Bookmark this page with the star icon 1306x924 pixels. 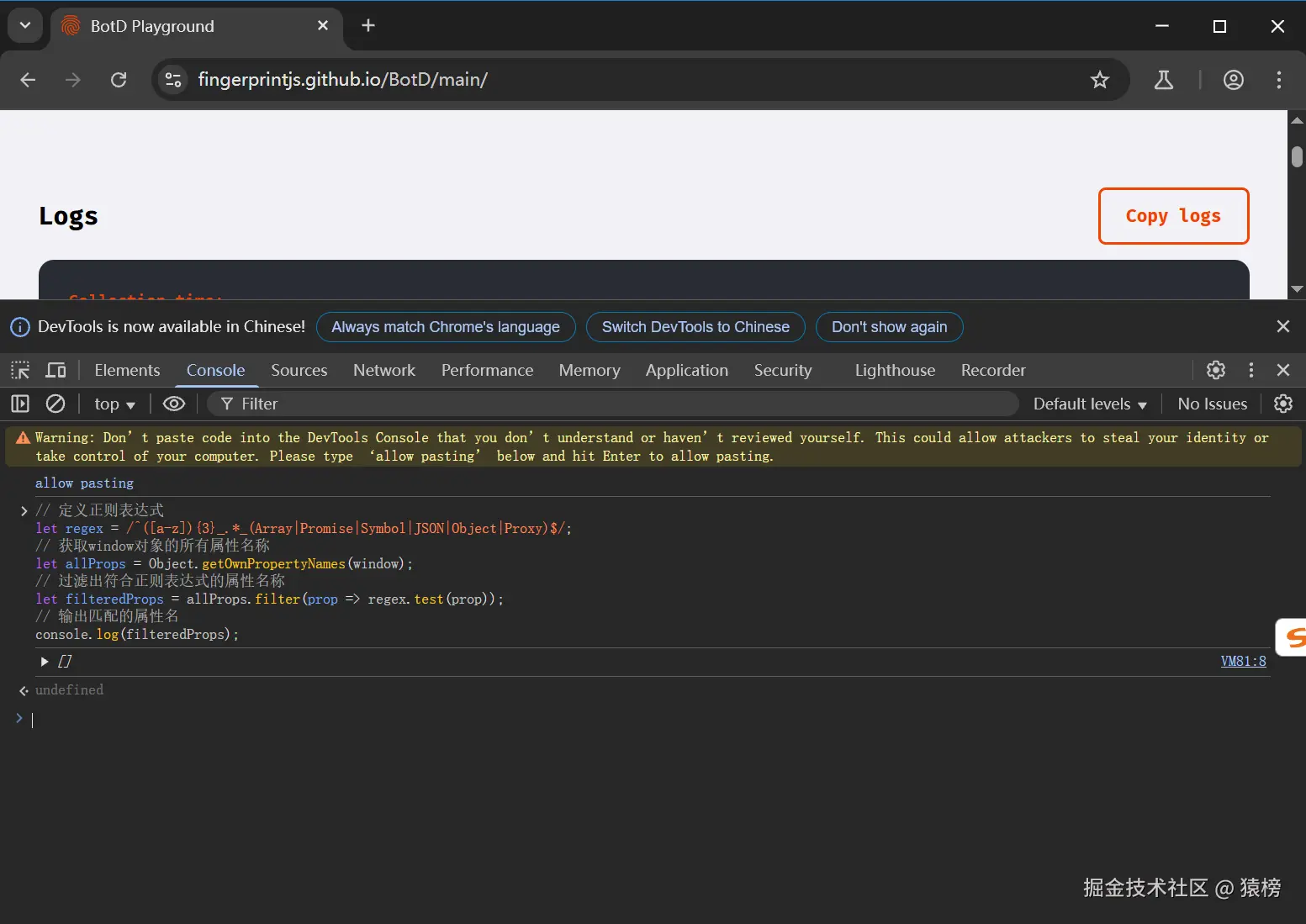click(1099, 80)
